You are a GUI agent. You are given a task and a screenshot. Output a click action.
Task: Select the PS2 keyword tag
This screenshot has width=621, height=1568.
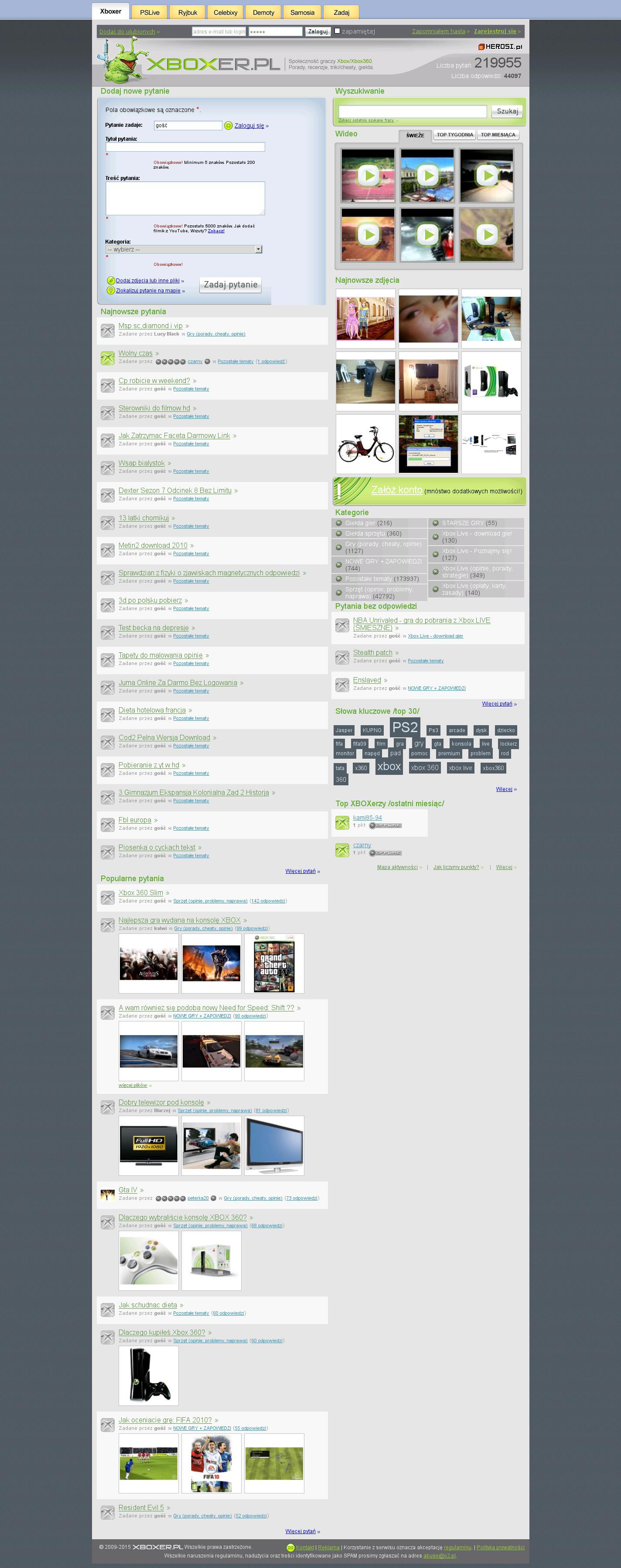405,727
